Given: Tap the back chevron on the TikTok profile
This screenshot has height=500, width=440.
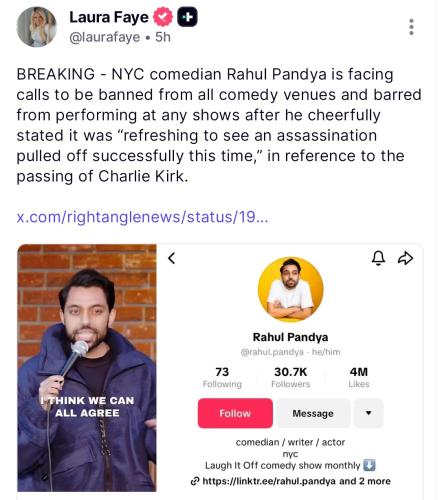Looking at the screenshot, I should pyautogui.click(x=172, y=258).
